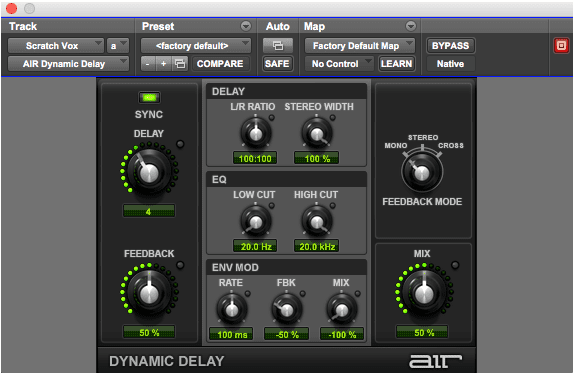Click the Native format indicator

click(x=450, y=64)
